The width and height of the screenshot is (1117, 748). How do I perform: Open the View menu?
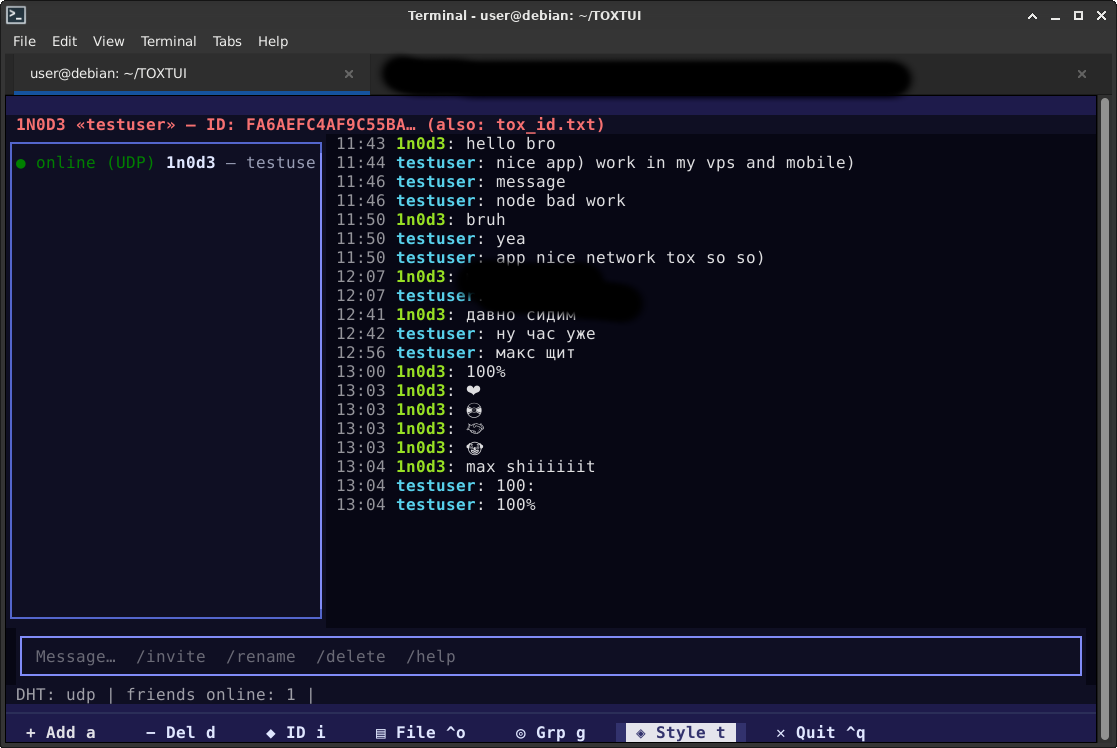pyautogui.click(x=108, y=41)
